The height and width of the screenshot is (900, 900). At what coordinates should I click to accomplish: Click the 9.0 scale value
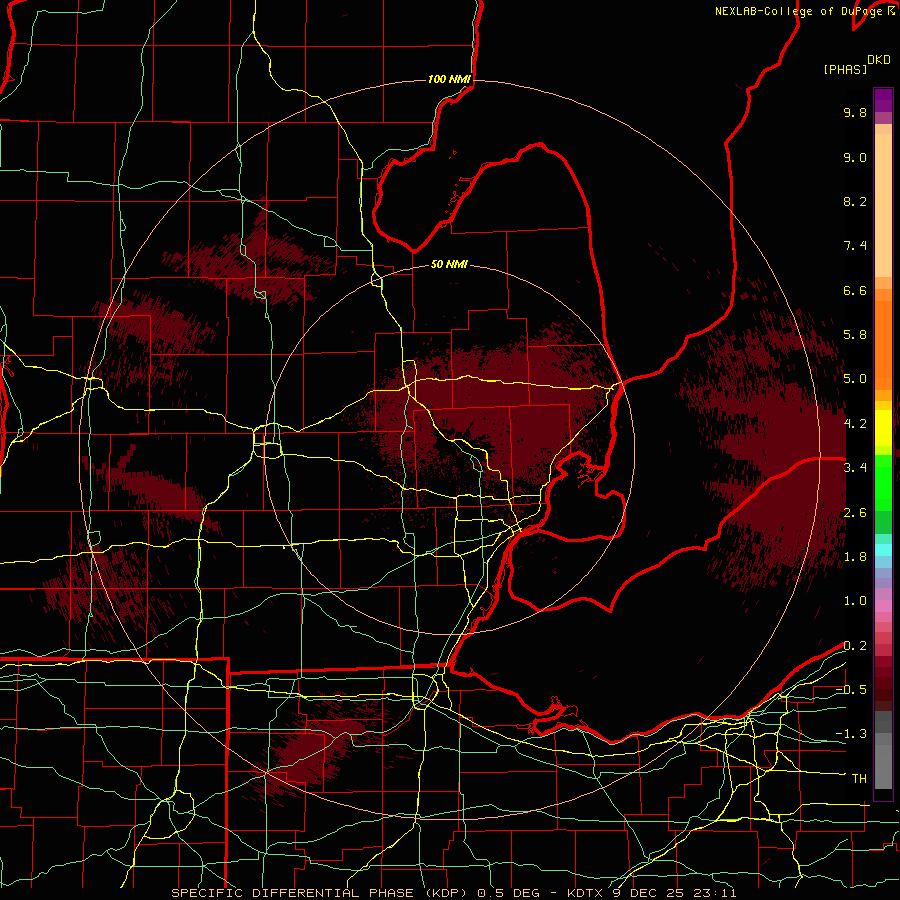(855, 157)
